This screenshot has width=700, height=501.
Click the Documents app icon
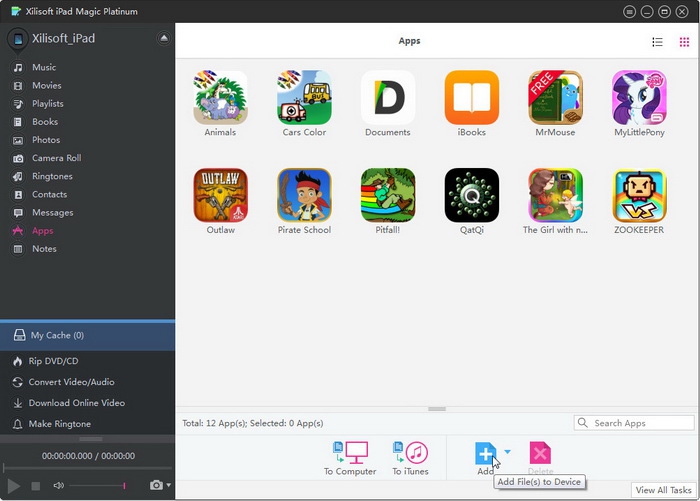(x=388, y=97)
